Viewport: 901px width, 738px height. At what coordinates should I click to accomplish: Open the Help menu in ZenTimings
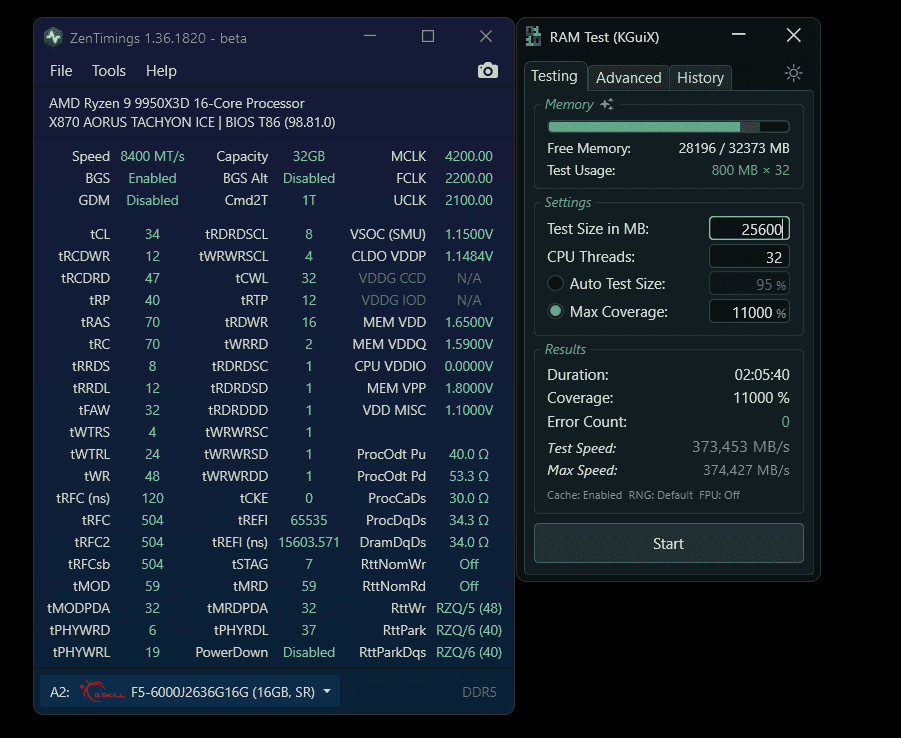[161, 71]
